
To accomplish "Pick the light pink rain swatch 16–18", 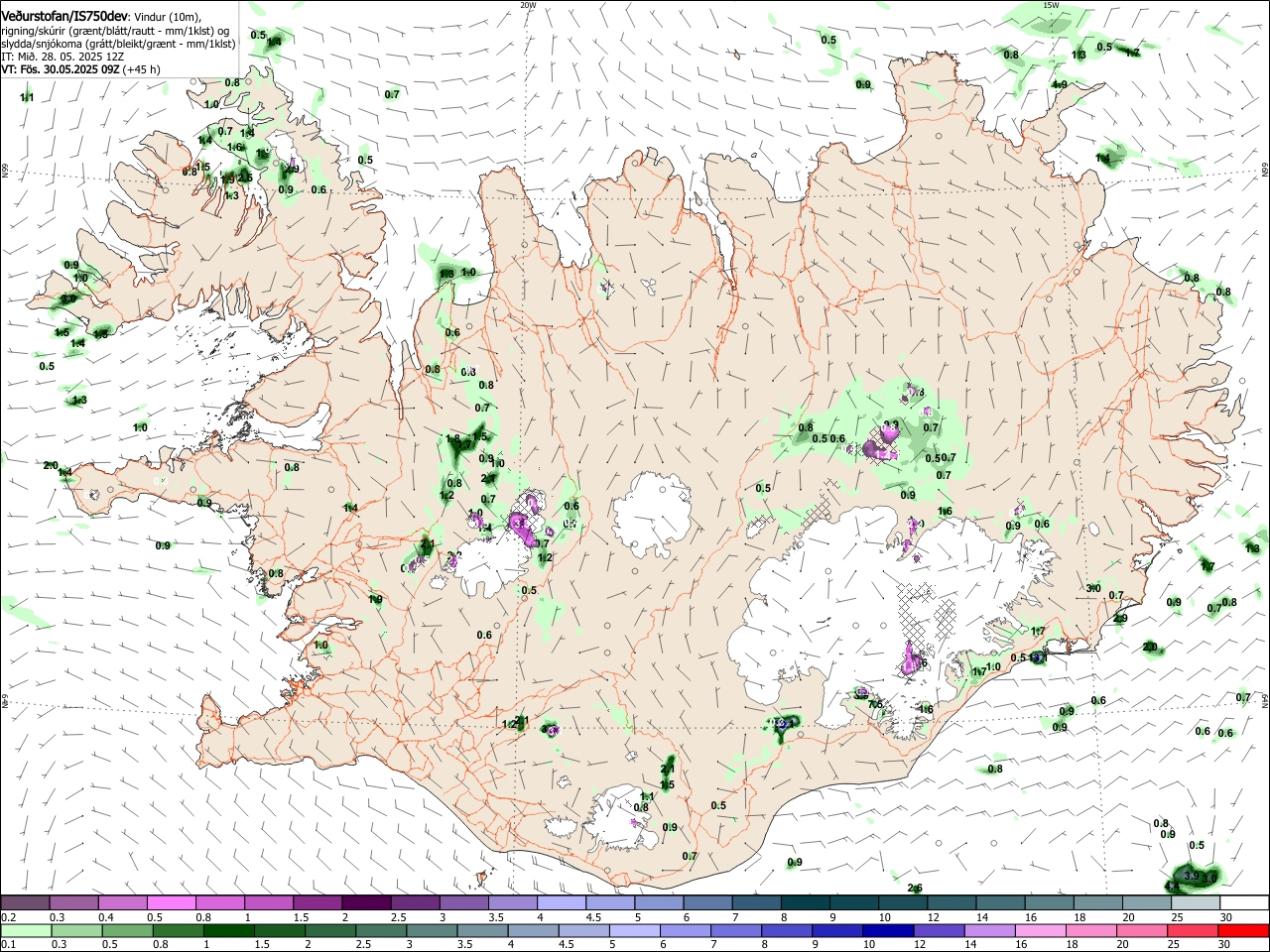I will tap(1040, 930).
